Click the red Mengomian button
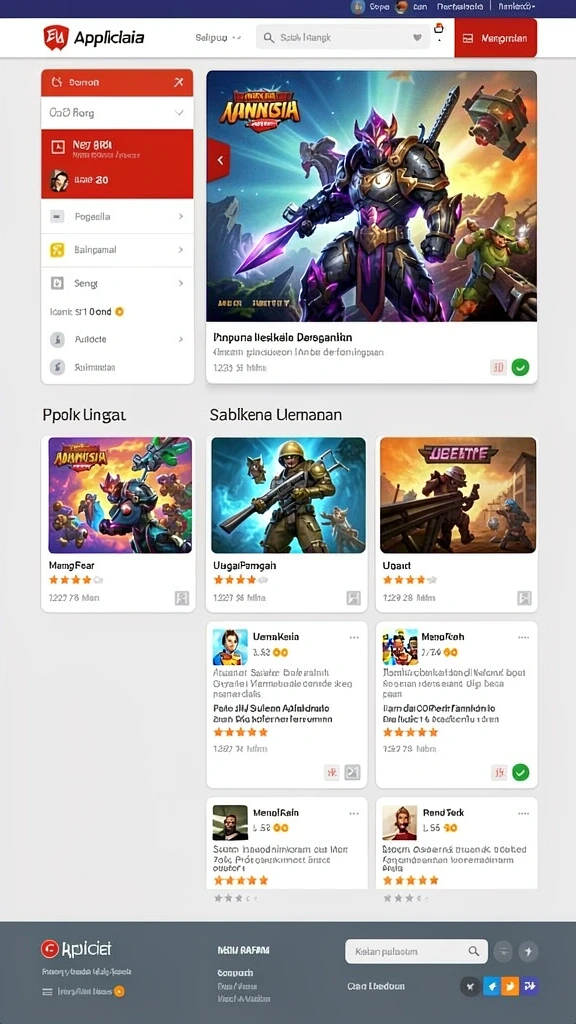Viewport: 576px width, 1024px height. (x=496, y=38)
